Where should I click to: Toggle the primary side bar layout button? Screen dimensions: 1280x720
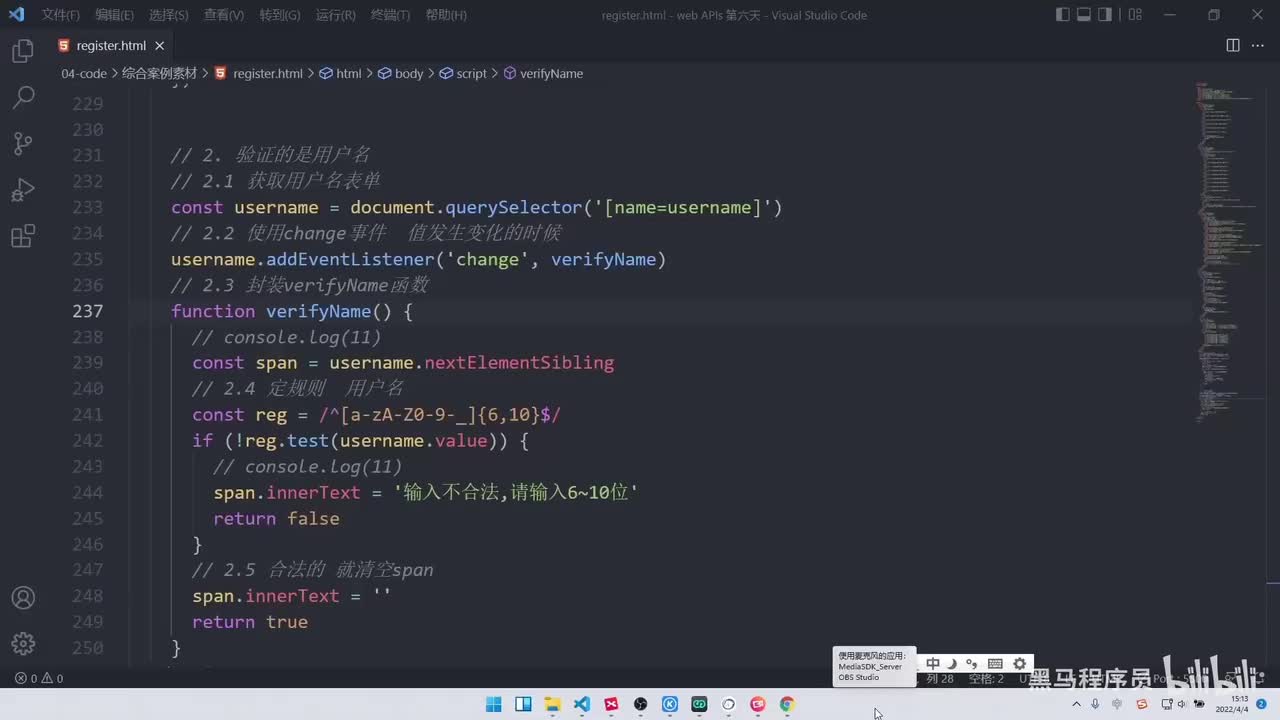pos(1062,15)
